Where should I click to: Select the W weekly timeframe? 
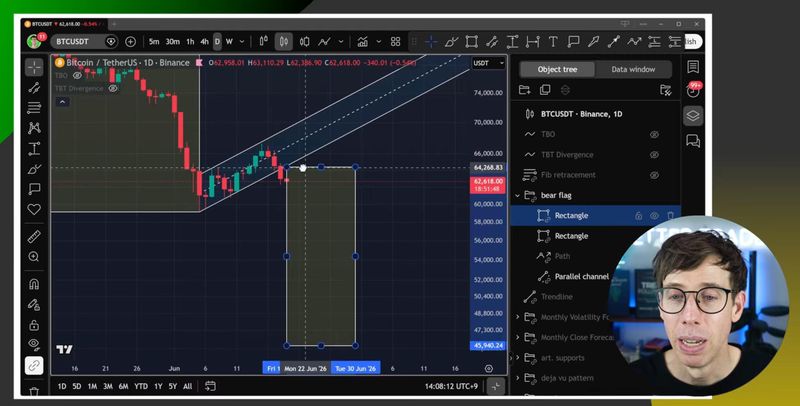tap(230, 42)
